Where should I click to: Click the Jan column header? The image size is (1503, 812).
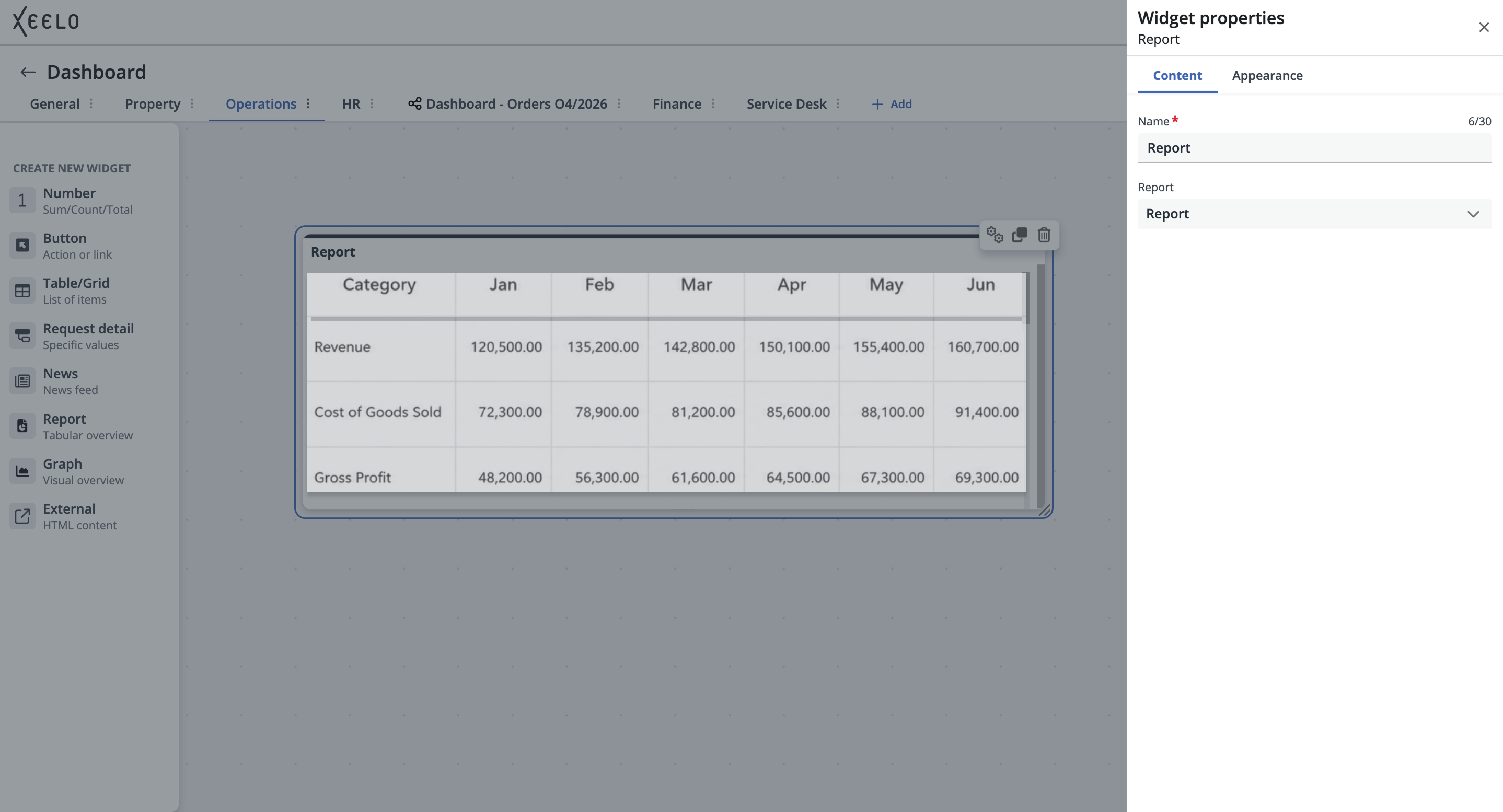click(503, 285)
